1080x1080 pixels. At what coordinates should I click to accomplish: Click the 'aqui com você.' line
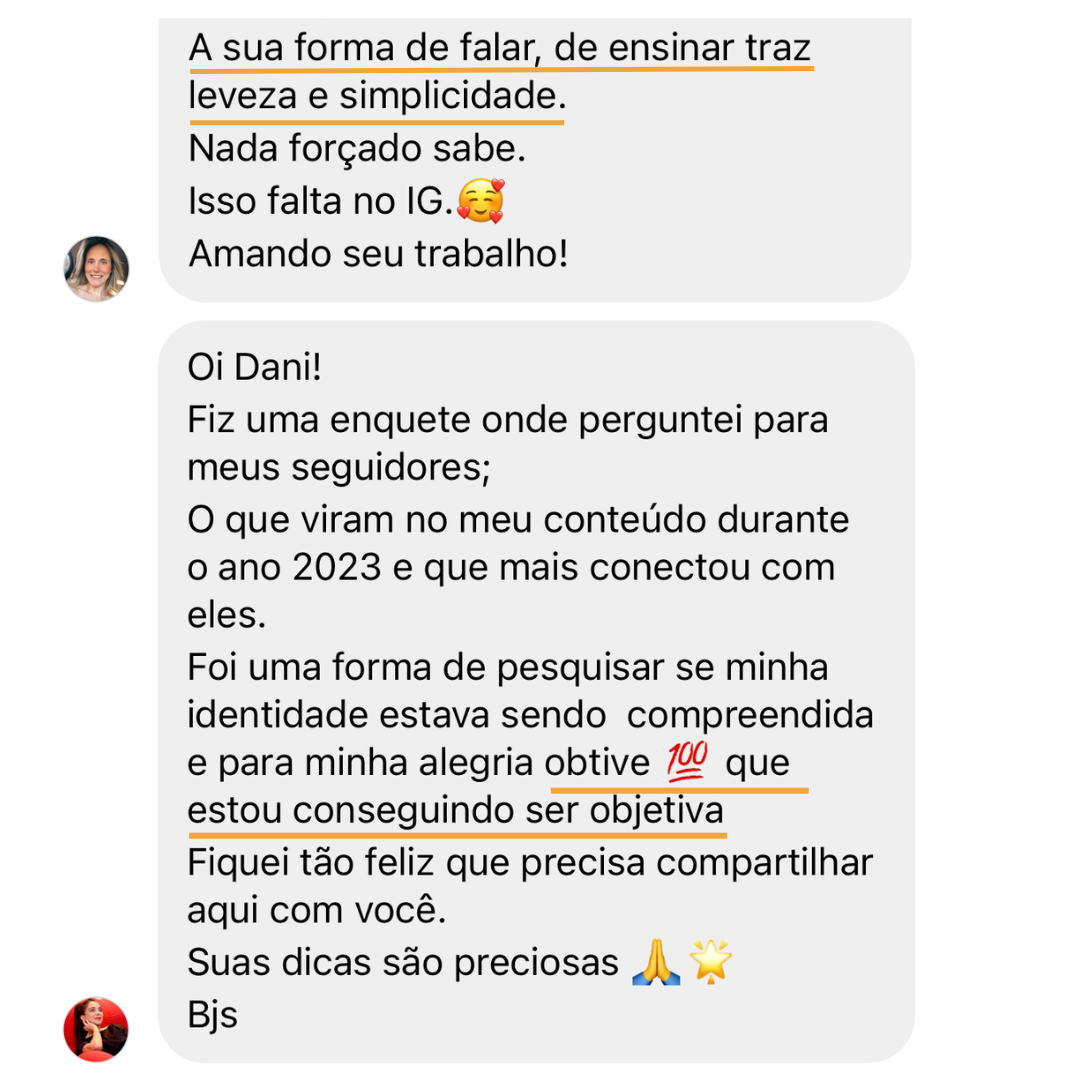tap(317, 911)
